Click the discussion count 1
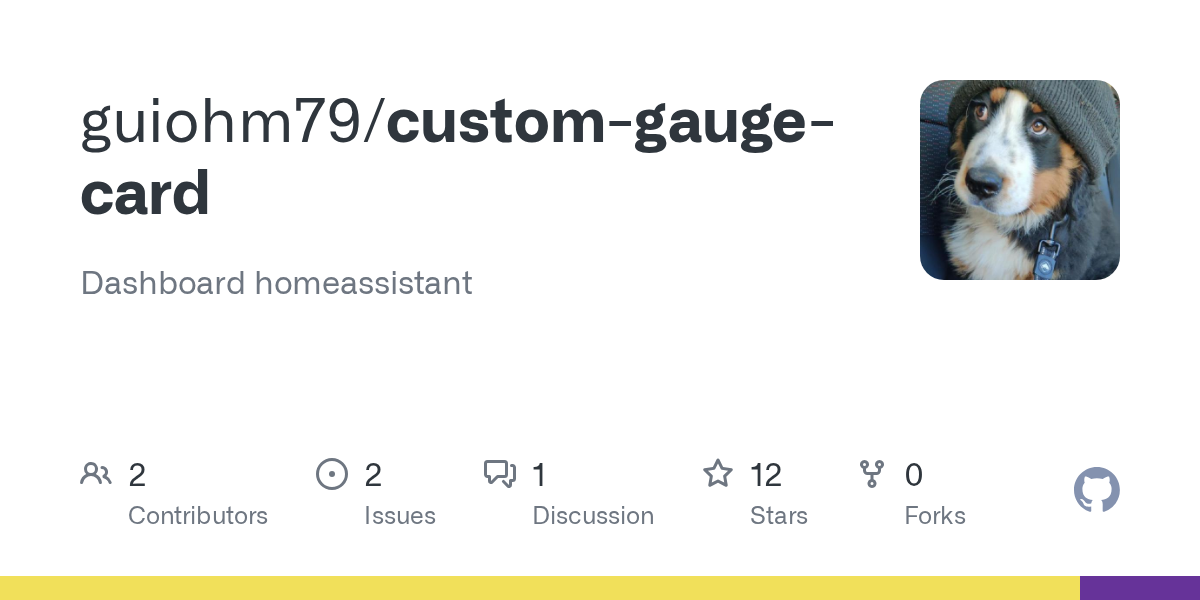The width and height of the screenshot is (1200, 600). click(539, 475)
